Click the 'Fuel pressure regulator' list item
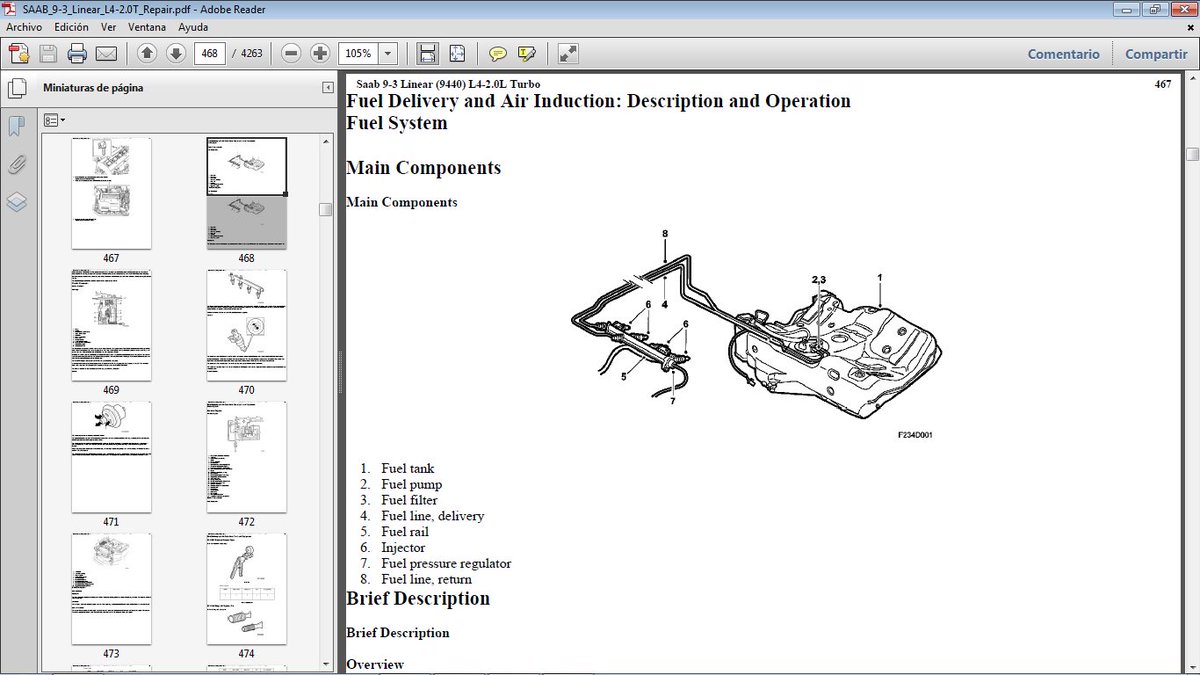Image resolution: width=1200 pixels, height=675 pixels. (x=446, y=564)
